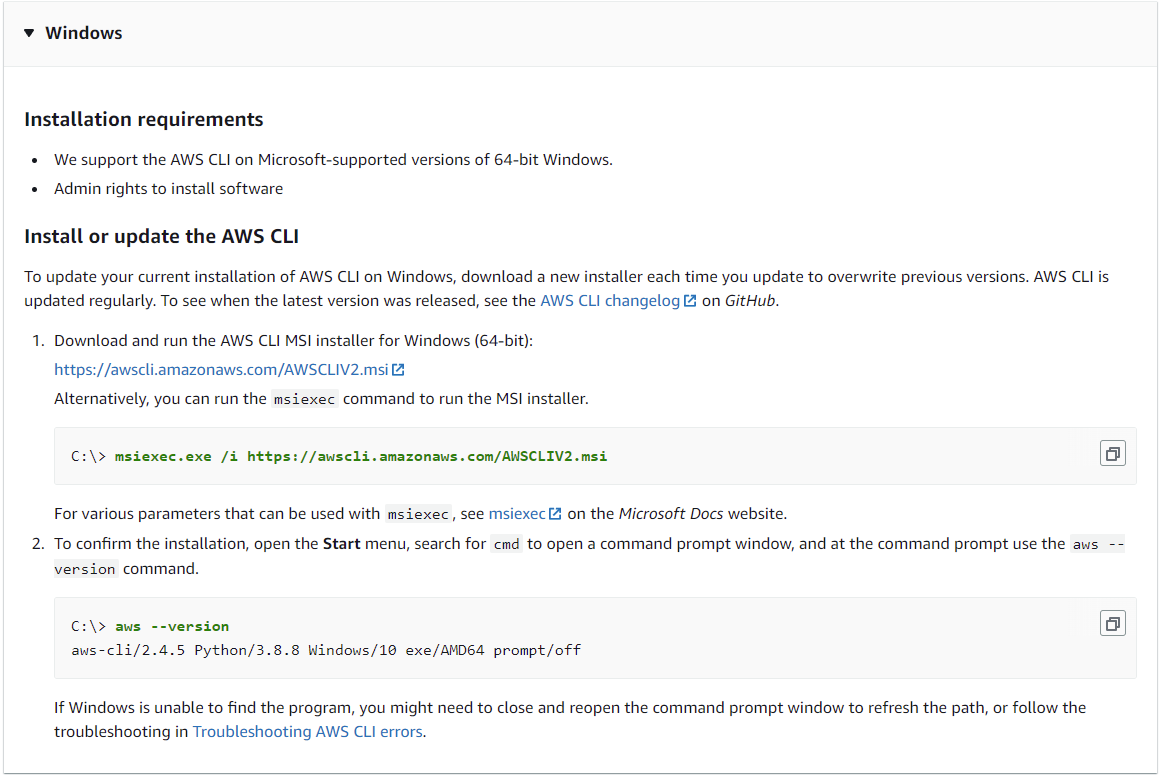Open Troubleshooting AWS CLI errors link
The image size is (1165, 776).
[x=308, y=731]
